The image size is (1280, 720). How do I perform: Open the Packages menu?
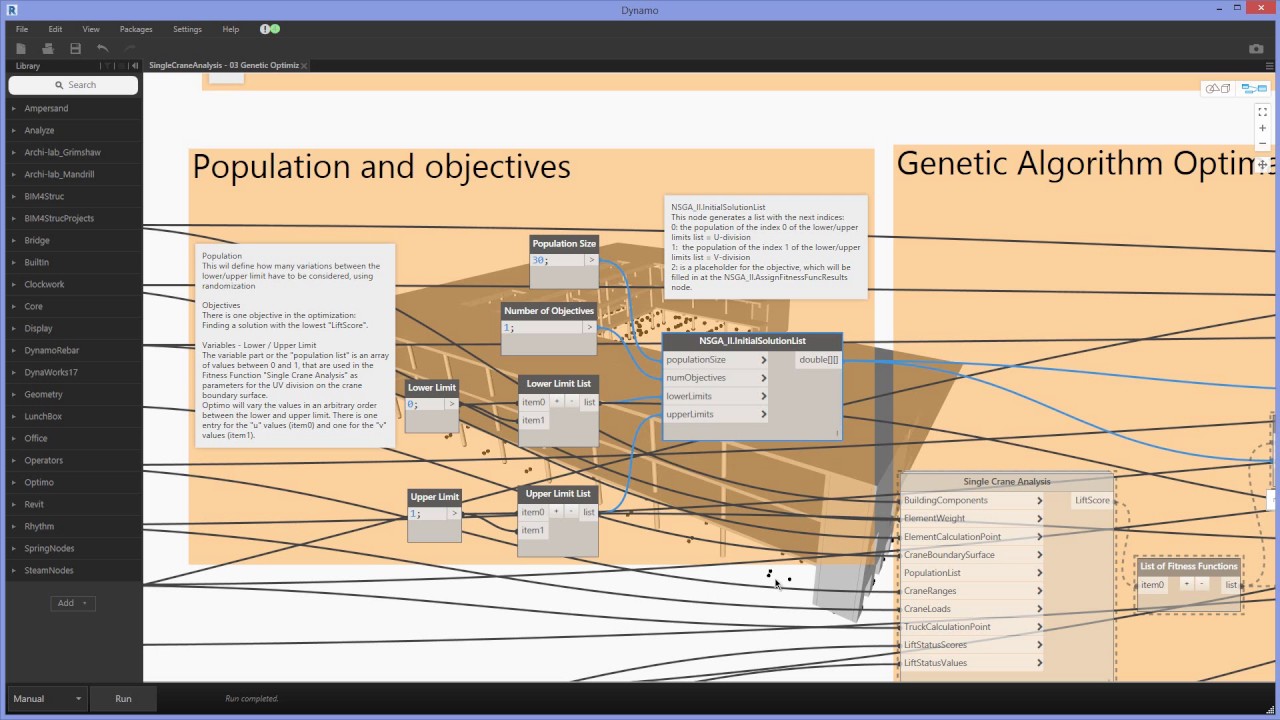coord(135,29)
